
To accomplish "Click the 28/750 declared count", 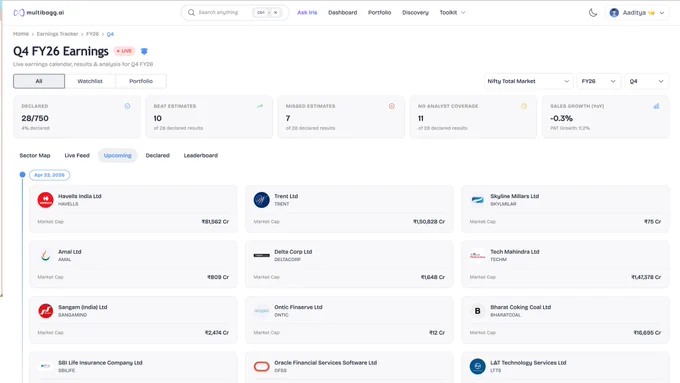I will 35,118.
